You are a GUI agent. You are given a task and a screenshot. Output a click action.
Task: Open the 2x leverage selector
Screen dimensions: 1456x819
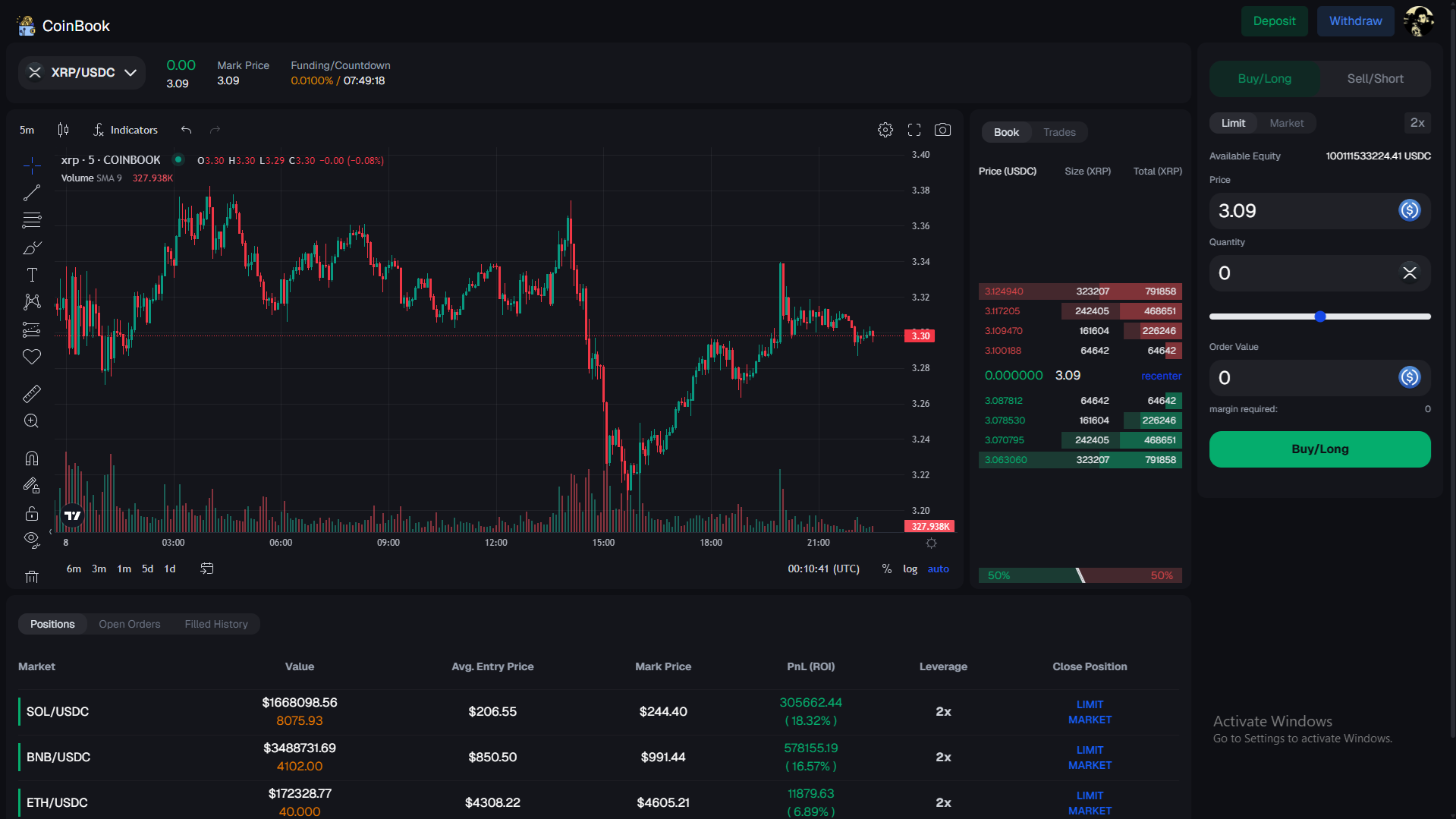(1417, 123)
